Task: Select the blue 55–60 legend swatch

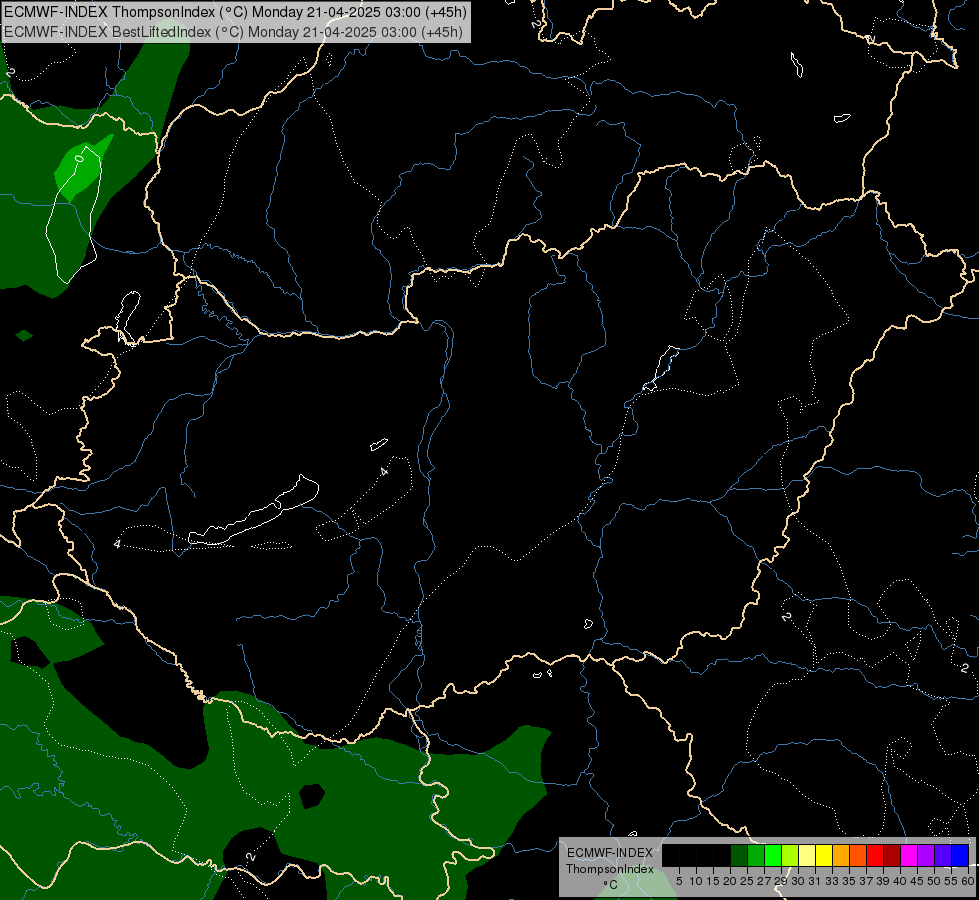Action: [960, 855]
